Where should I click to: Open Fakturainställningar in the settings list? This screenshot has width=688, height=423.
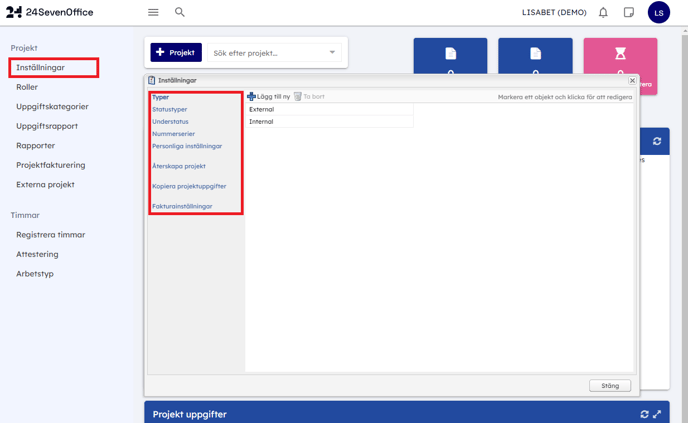tap(182, 206)
